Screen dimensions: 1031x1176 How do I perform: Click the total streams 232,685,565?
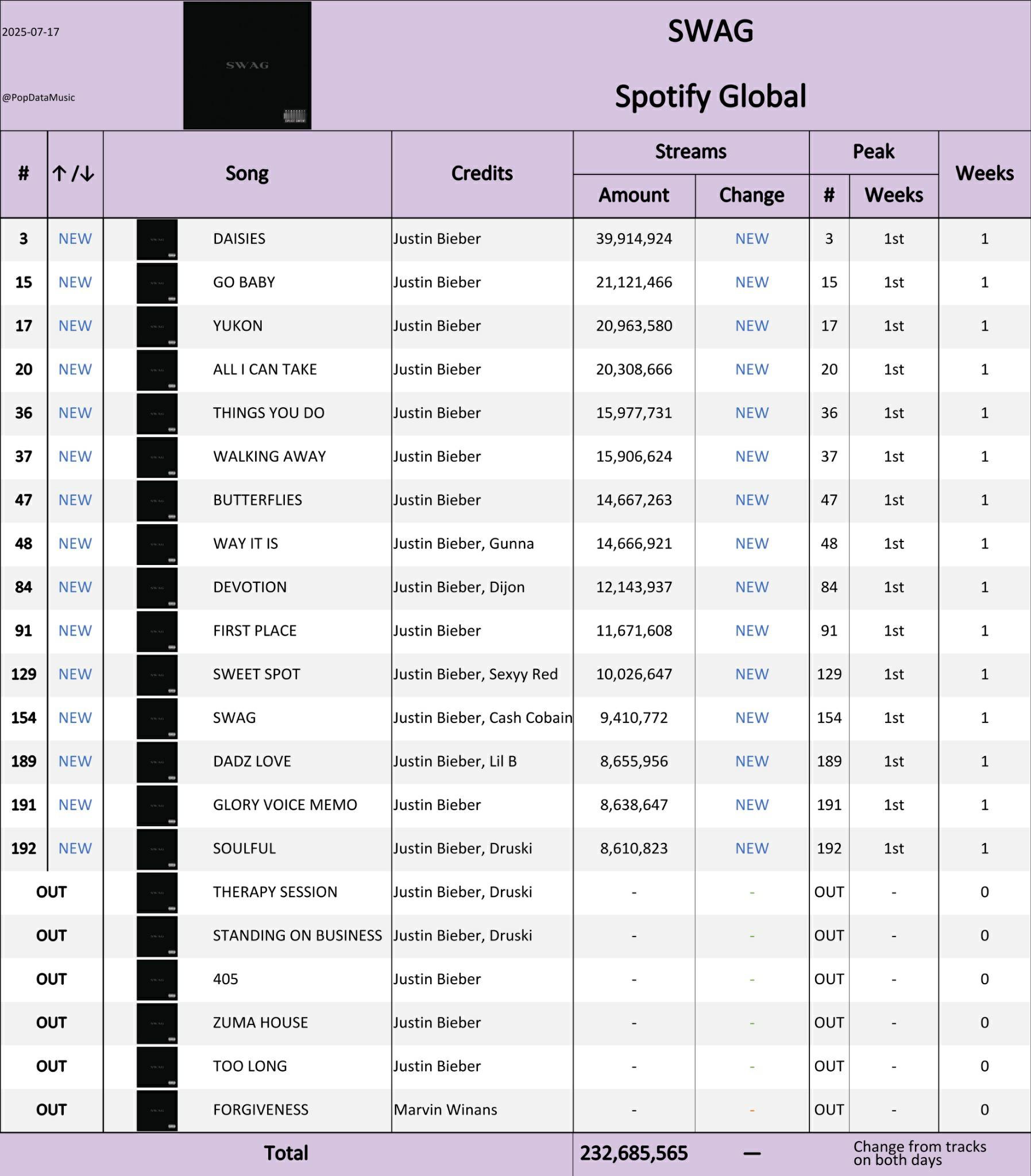tap(634, 1154)
